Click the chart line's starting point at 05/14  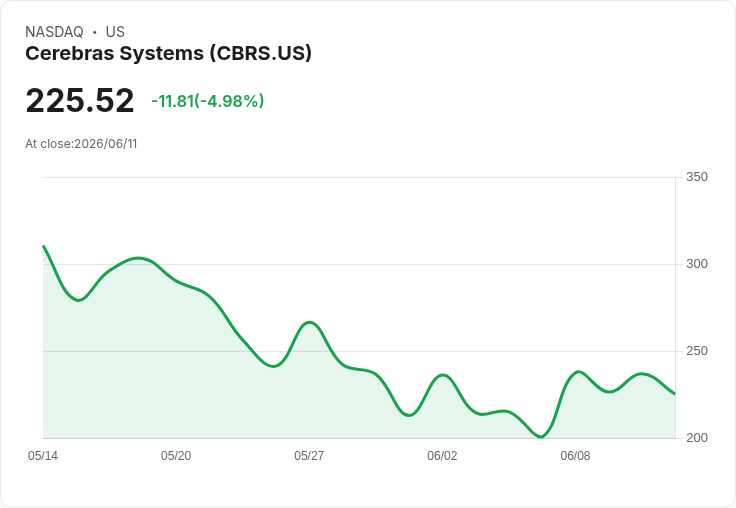click(x=44, y=246)
